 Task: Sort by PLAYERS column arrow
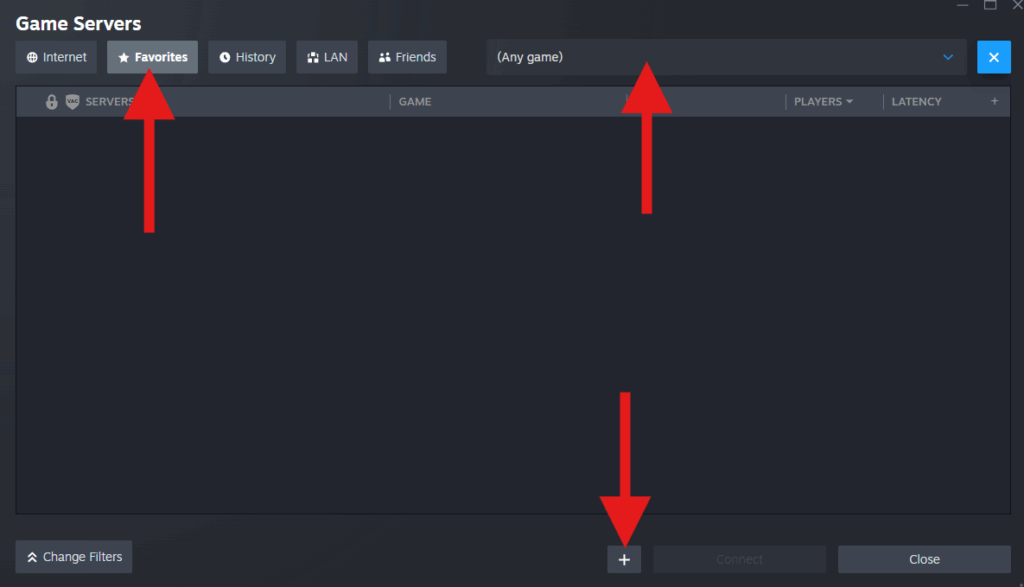tap(849, 102)
